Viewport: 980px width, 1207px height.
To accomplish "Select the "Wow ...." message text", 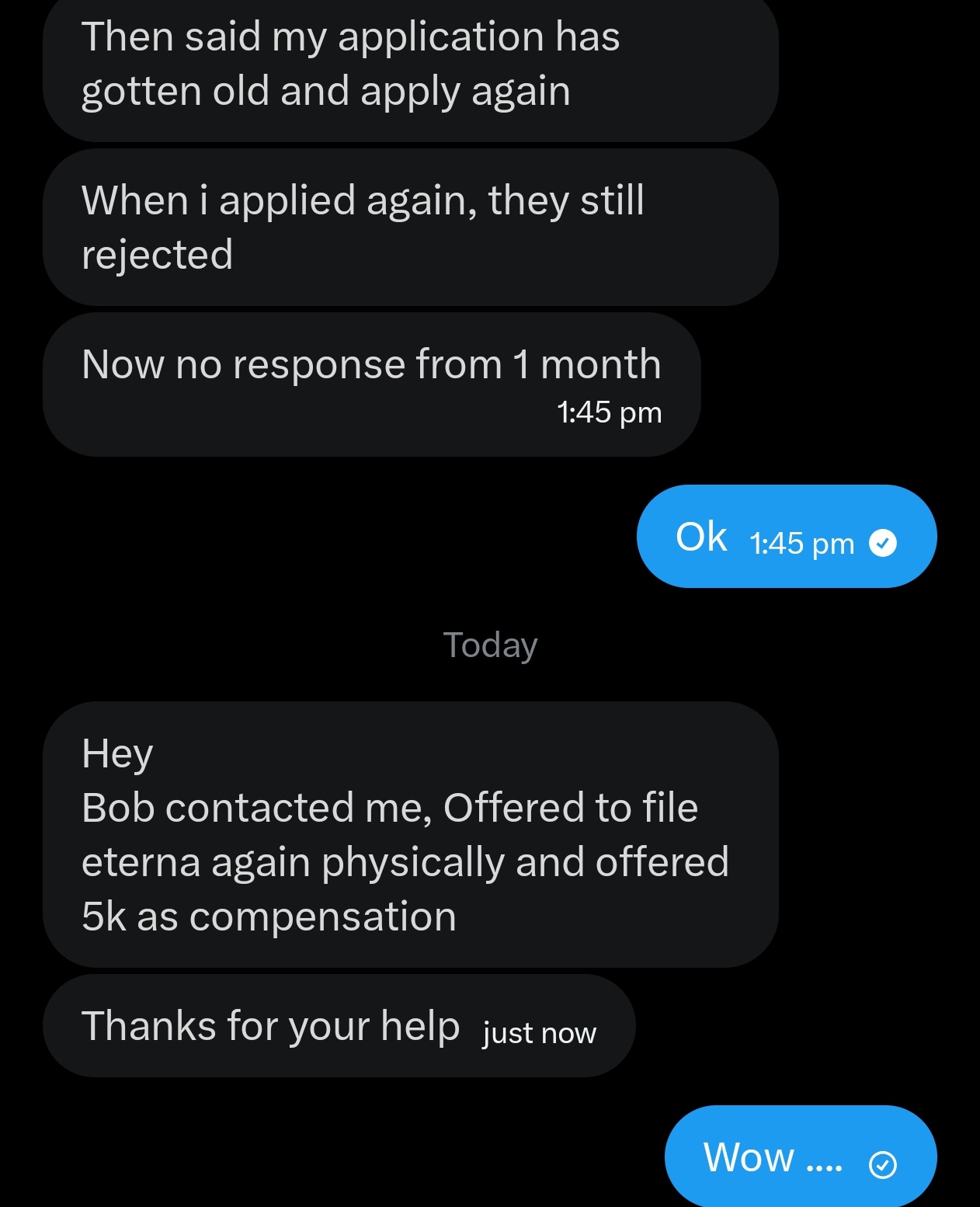I will (773, 1157).
